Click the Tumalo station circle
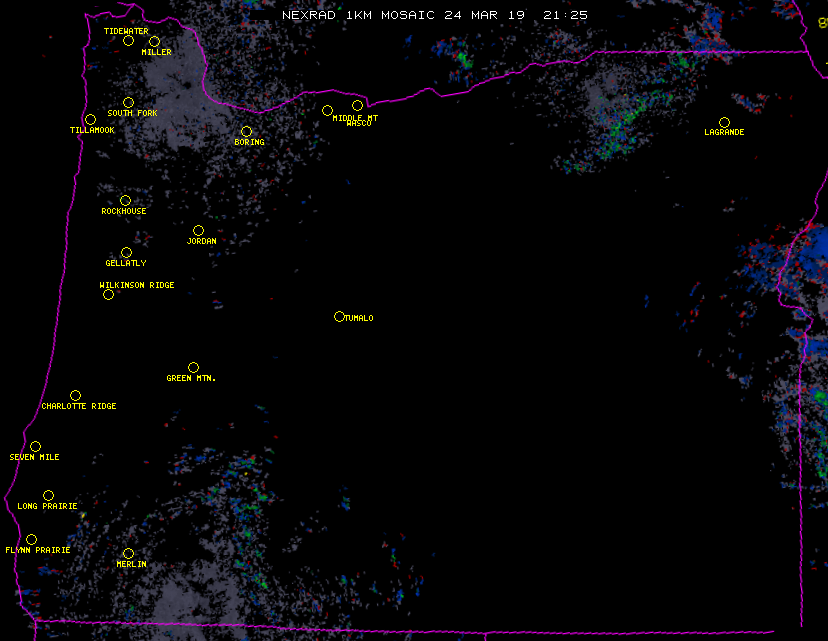Viewport: 828px width, 641px height. pyautogui.click(x=339, y=316)
